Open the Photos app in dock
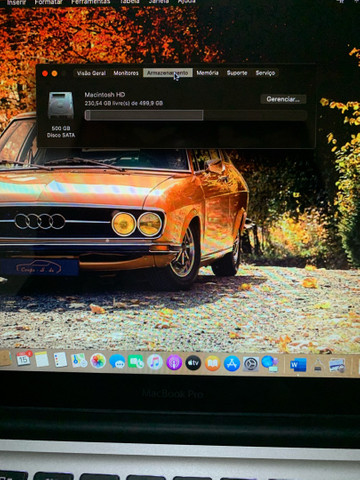Image resolution: width=360 pixels, height=480 pixels. pyautogui.click(x=98, y=361)
